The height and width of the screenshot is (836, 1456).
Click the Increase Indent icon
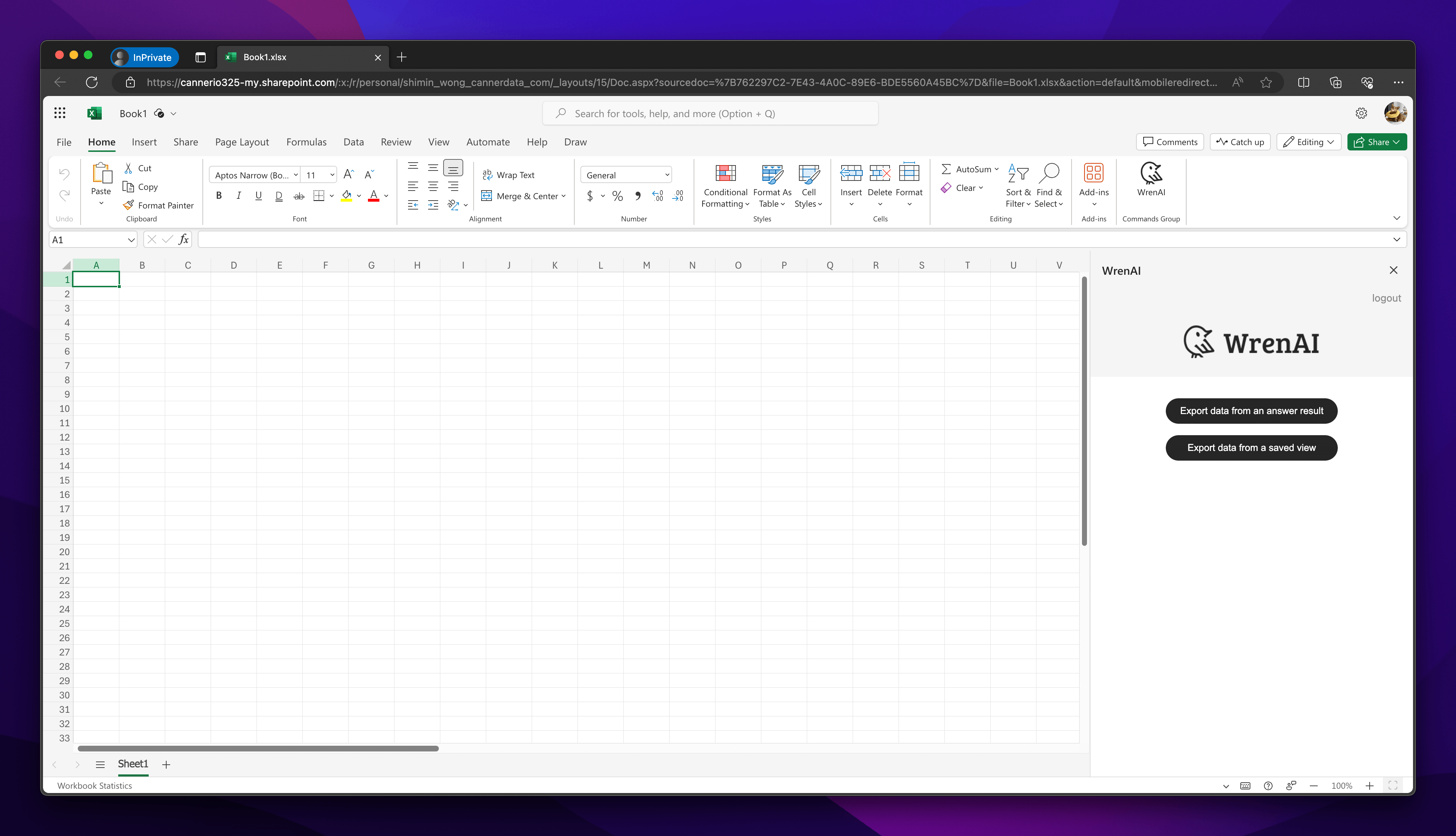433,205
